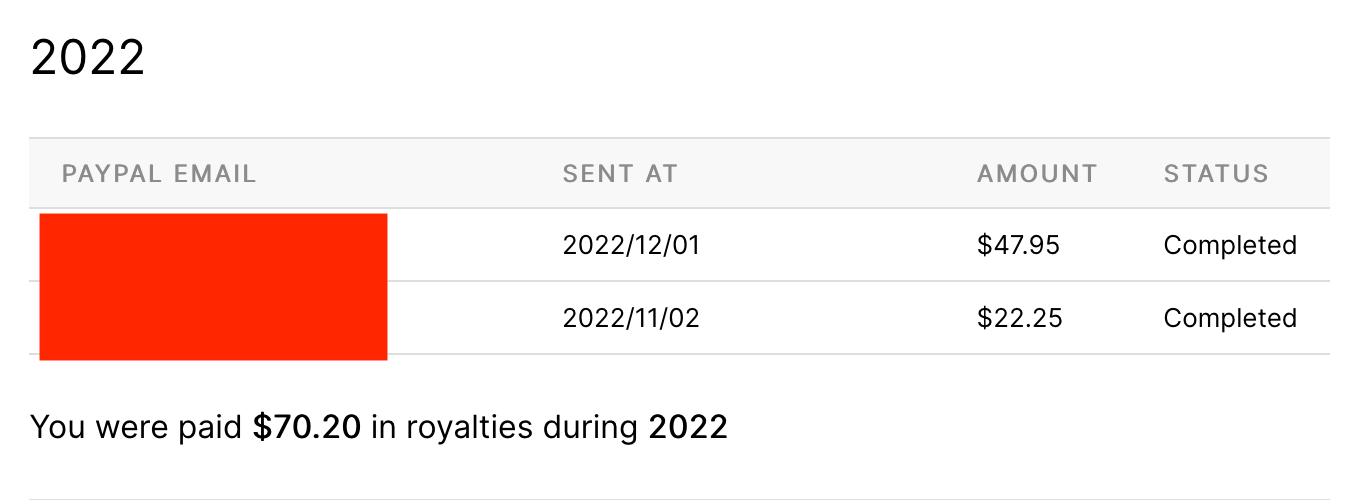Click redacted email in the 2022/11/02 row
This screenshot has width=1360, height=500.
(213, 320)
